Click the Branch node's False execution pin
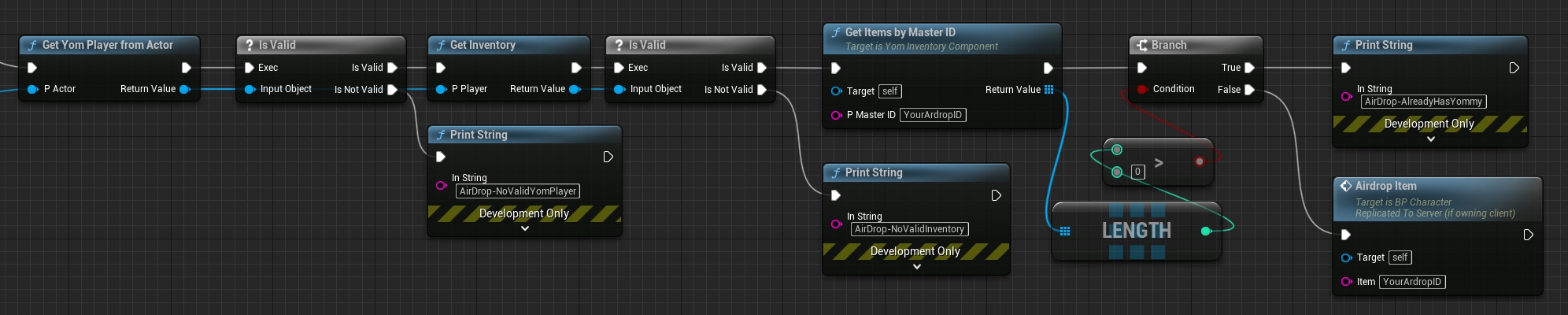 click(1249, 90)
